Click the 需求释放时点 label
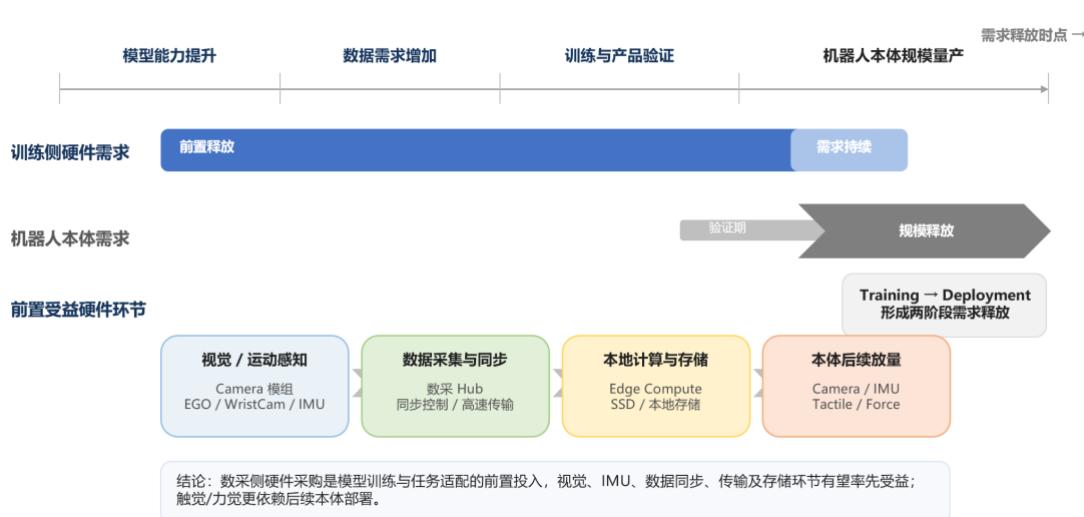 pyautogui.click(x=1025, y=35)
